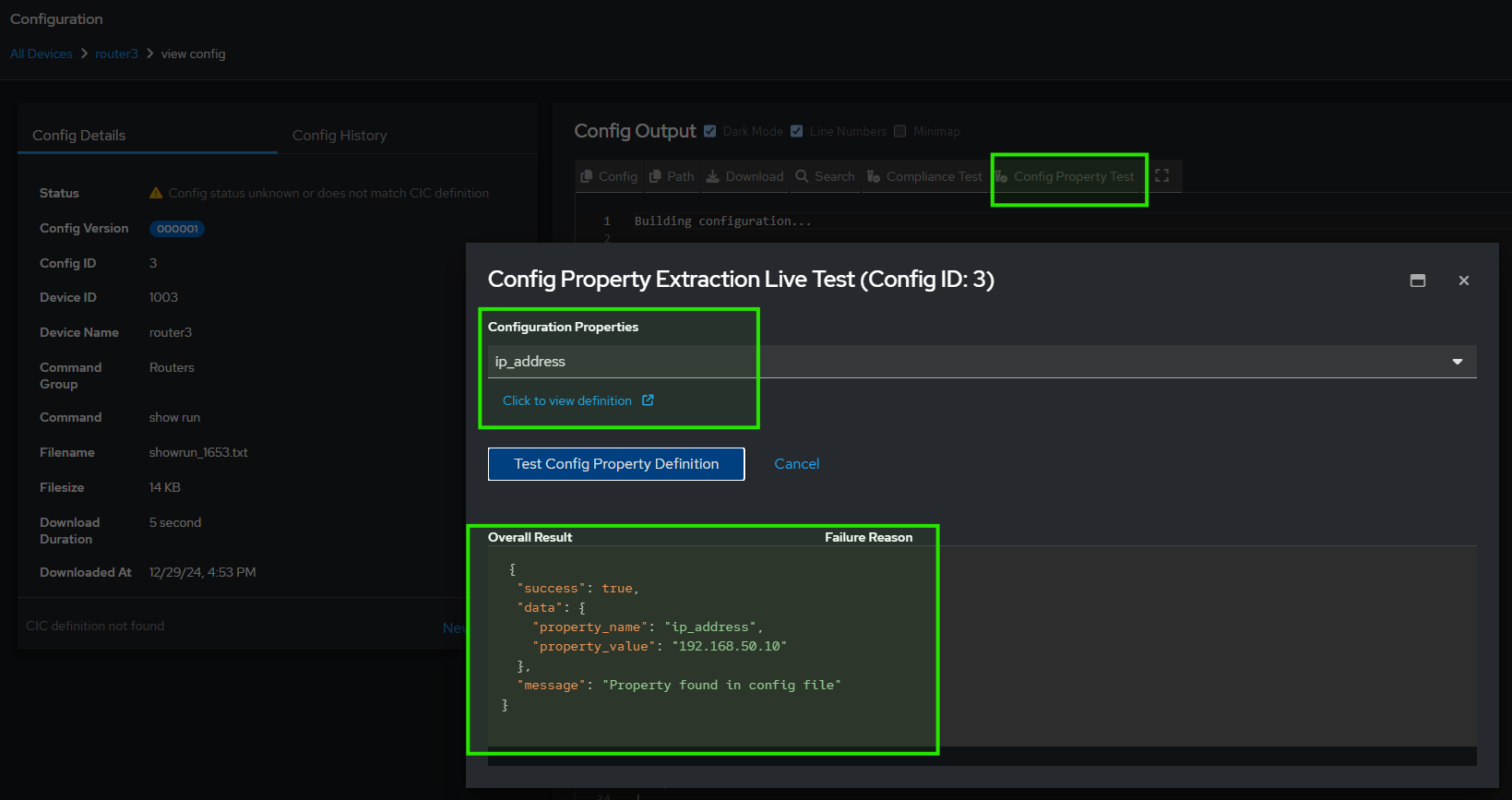Click the CIC definition not found notice
1512x800 pixels.
coord(95,626)
